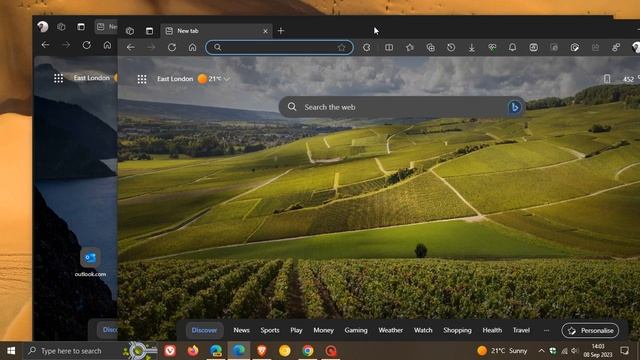
Task: Click East London in back window
Action: coord(91,78)
